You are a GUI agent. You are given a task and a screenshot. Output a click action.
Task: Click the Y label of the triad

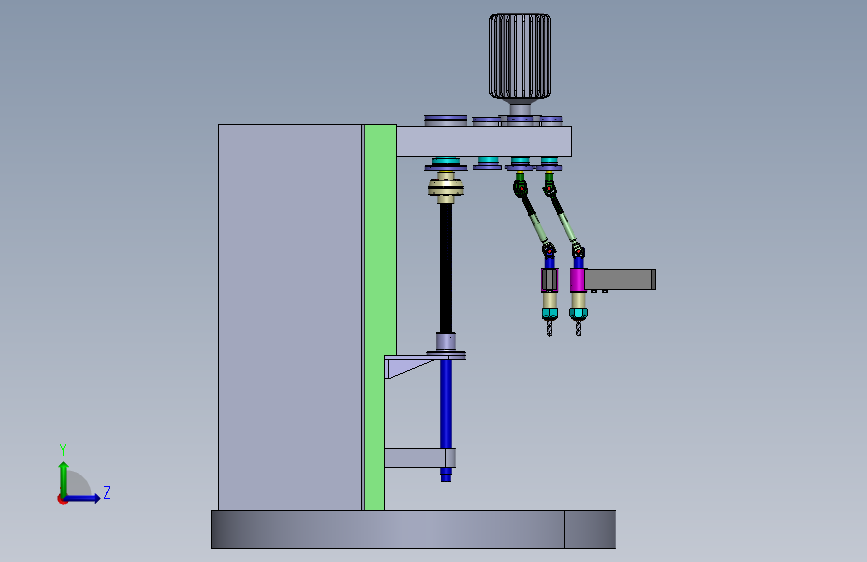63,450
